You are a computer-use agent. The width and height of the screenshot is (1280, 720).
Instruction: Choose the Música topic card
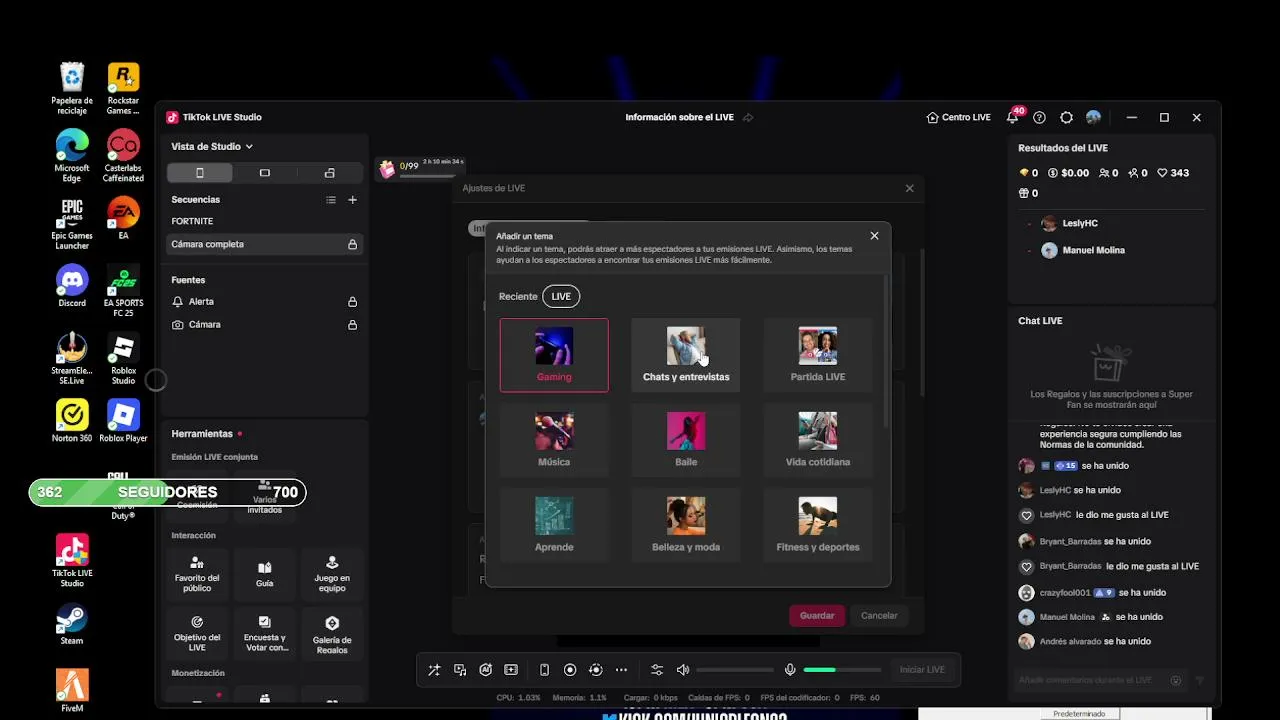554,440
